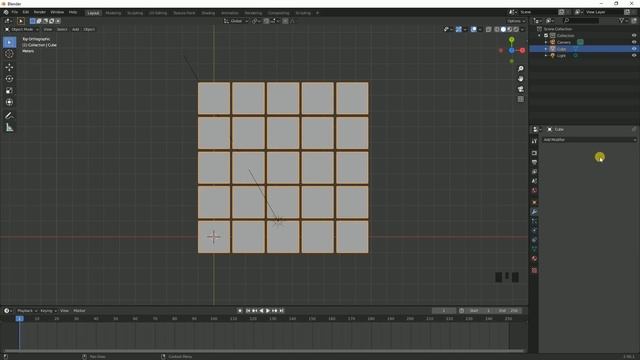
Task: Select the Rotate tool
Action: 9,79
